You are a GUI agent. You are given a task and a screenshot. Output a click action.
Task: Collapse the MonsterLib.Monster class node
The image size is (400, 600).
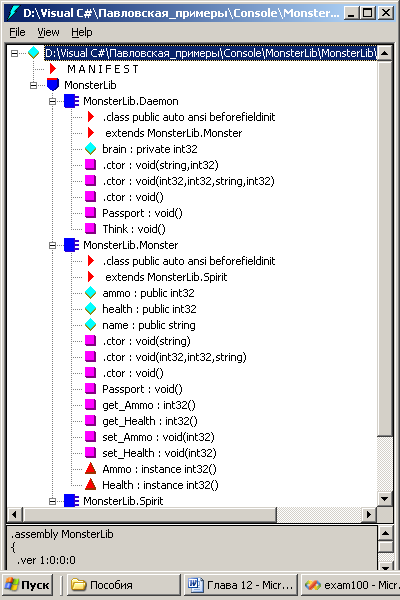(x=52, y=245)
